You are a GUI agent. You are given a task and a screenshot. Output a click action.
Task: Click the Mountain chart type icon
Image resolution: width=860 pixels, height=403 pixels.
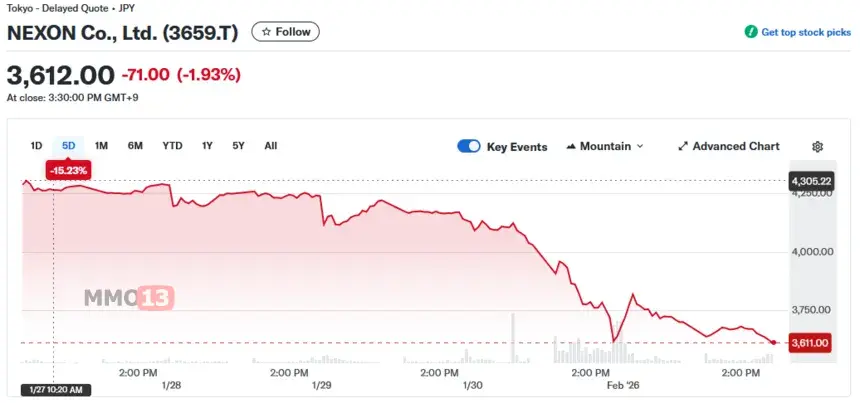pos(571,146)
